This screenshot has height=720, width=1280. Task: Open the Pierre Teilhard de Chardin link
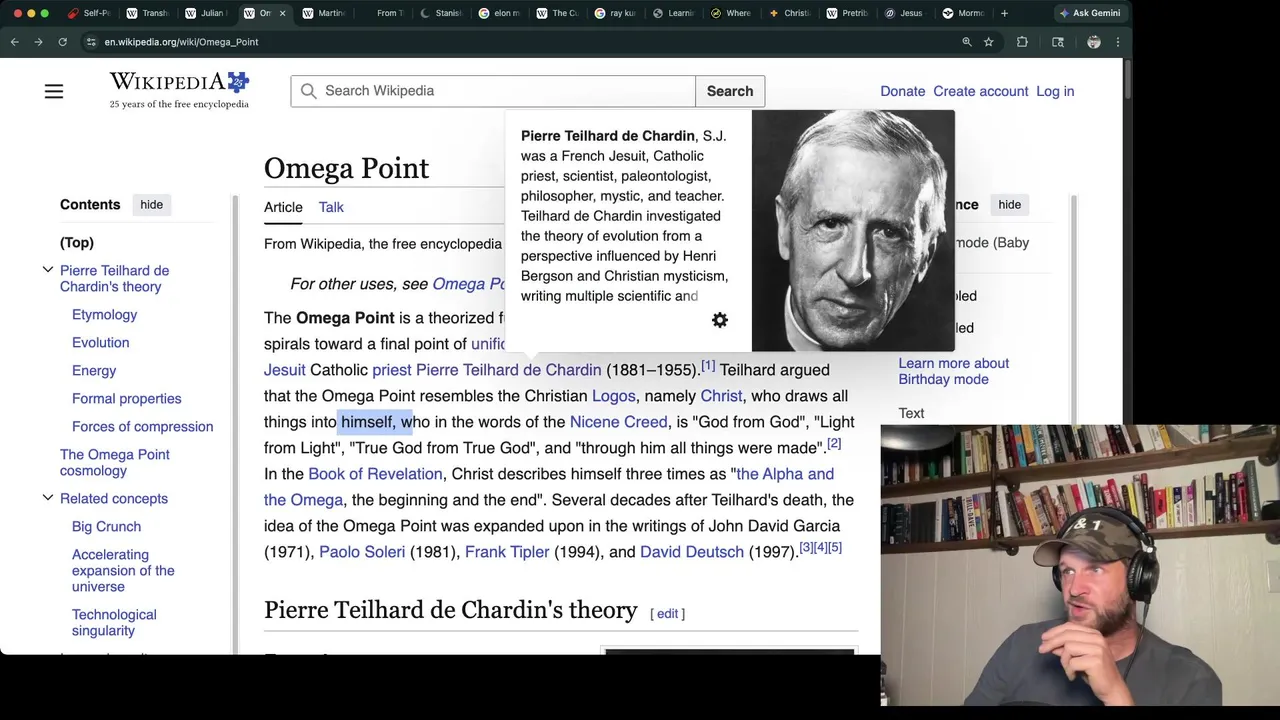point(508,370)
